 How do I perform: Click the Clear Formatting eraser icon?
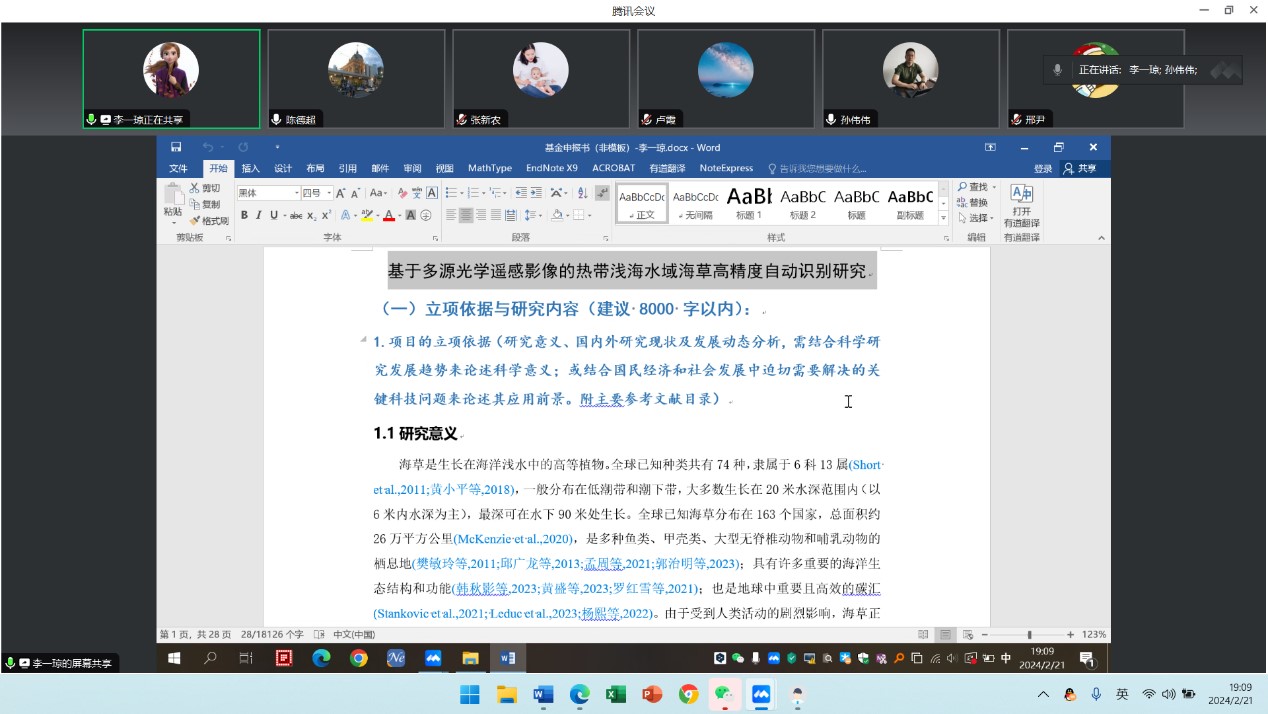coord(402,193)
